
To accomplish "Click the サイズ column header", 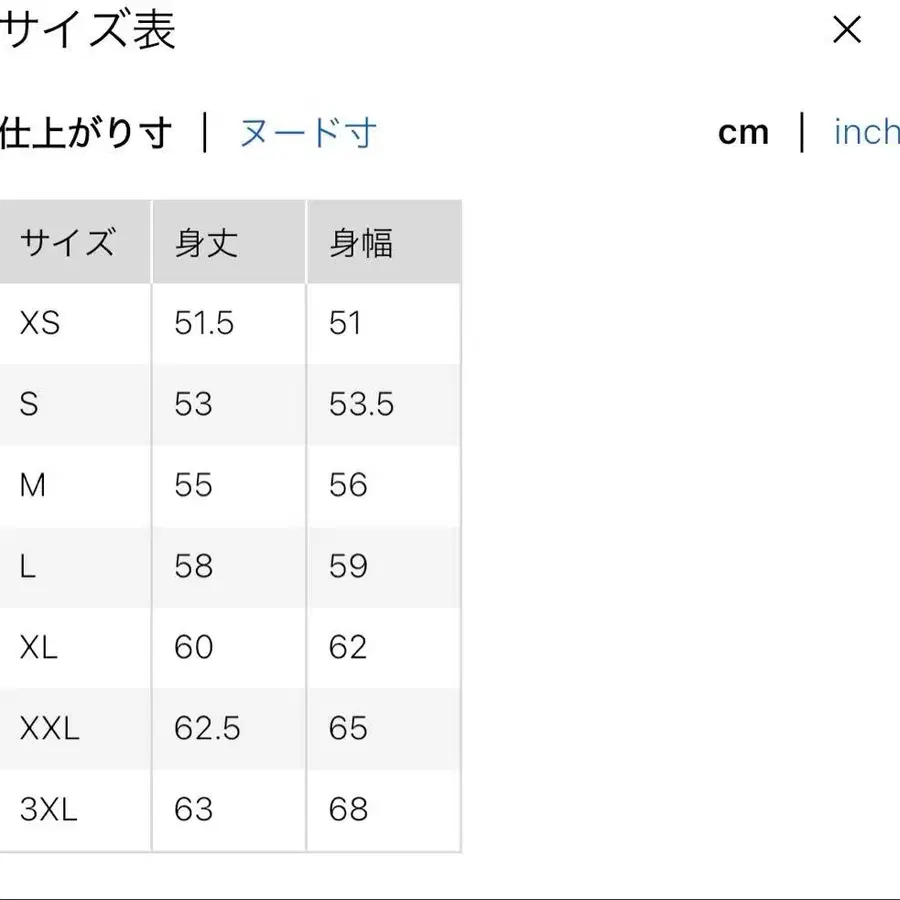I will [x=67, y=243].
